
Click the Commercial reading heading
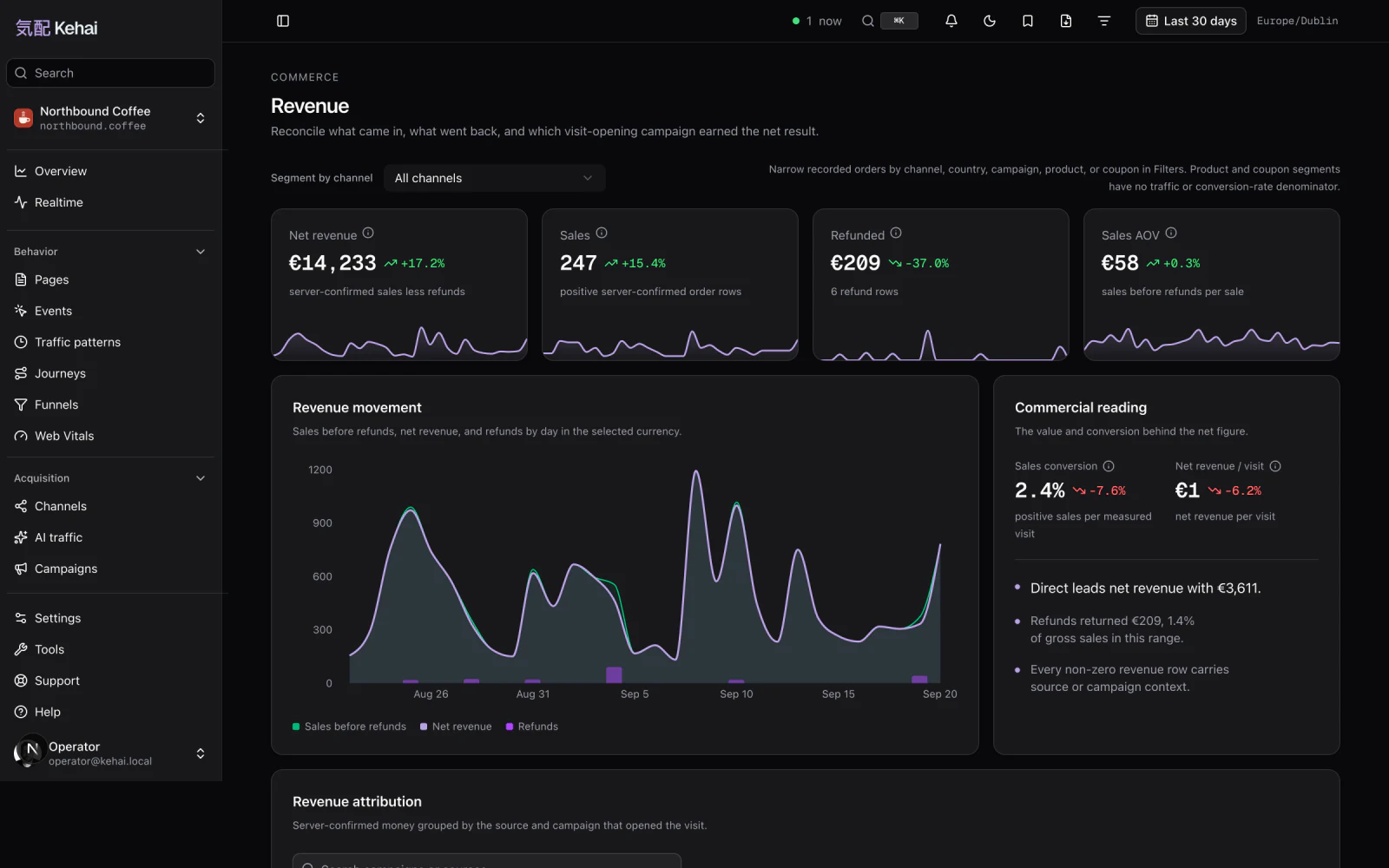point(1081,407)
